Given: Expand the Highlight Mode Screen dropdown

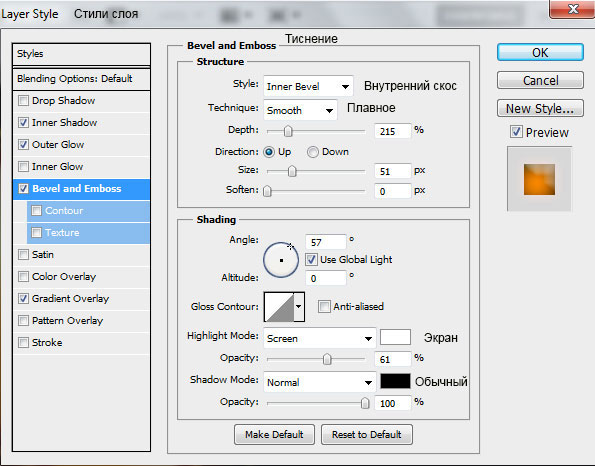Looking at the screenshot, I should coord(320,338).
